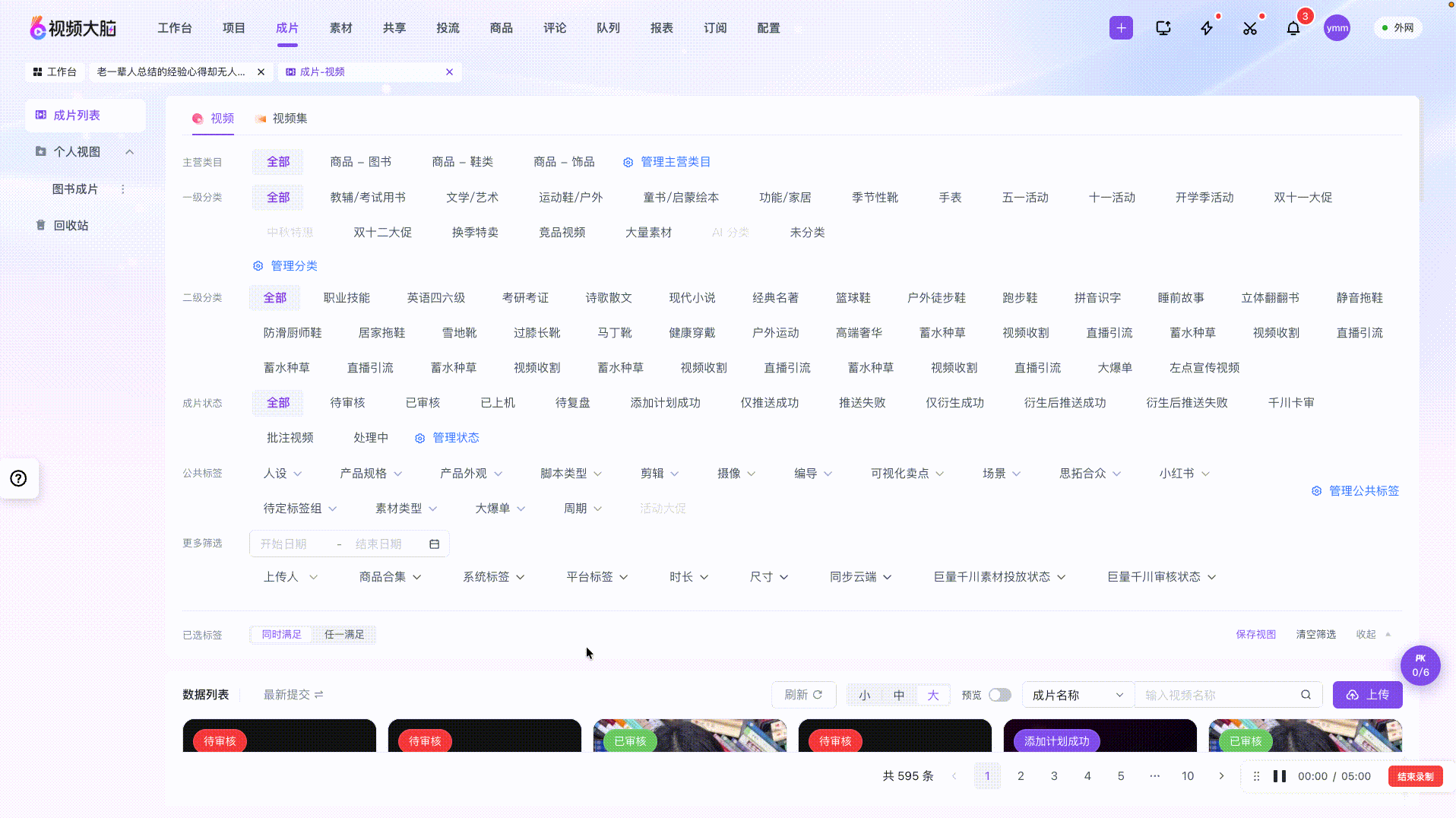Click the lightning bolt icon
This screenshot has height=818, width=1456.
[x=1207, y=28]
